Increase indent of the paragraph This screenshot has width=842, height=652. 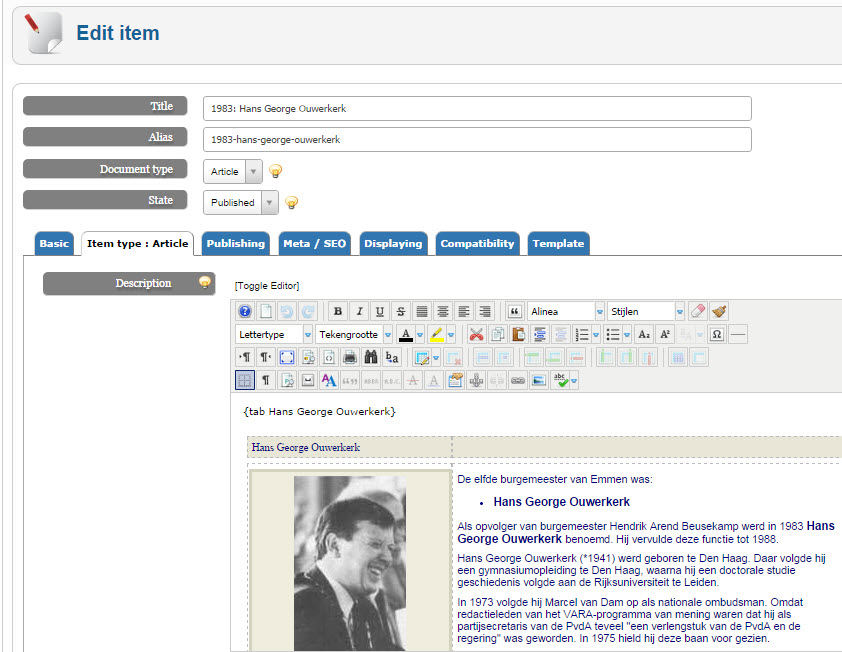click(539, 335)
